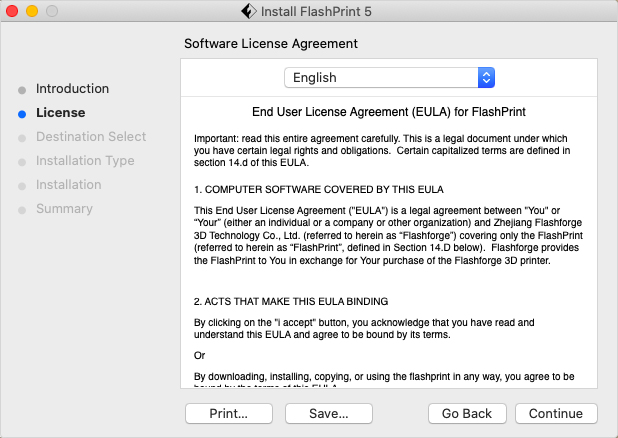Select the Summary step label
This screenshot has width=618, height=438.
point(64,209)
